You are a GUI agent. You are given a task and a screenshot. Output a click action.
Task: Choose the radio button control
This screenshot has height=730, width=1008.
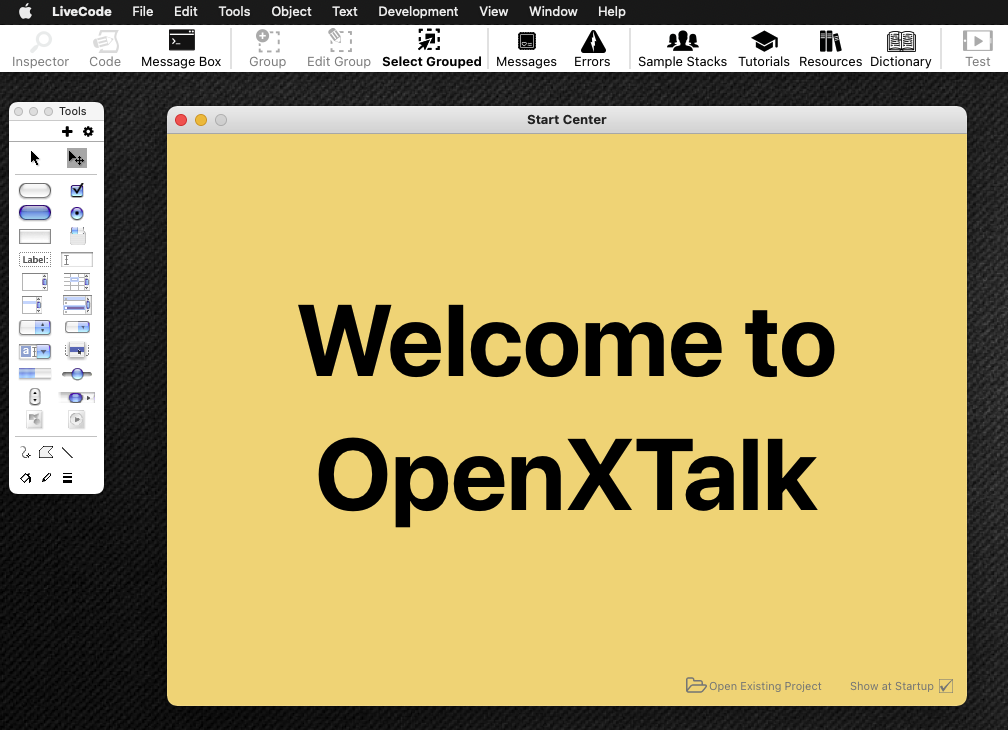pos(76,213)
